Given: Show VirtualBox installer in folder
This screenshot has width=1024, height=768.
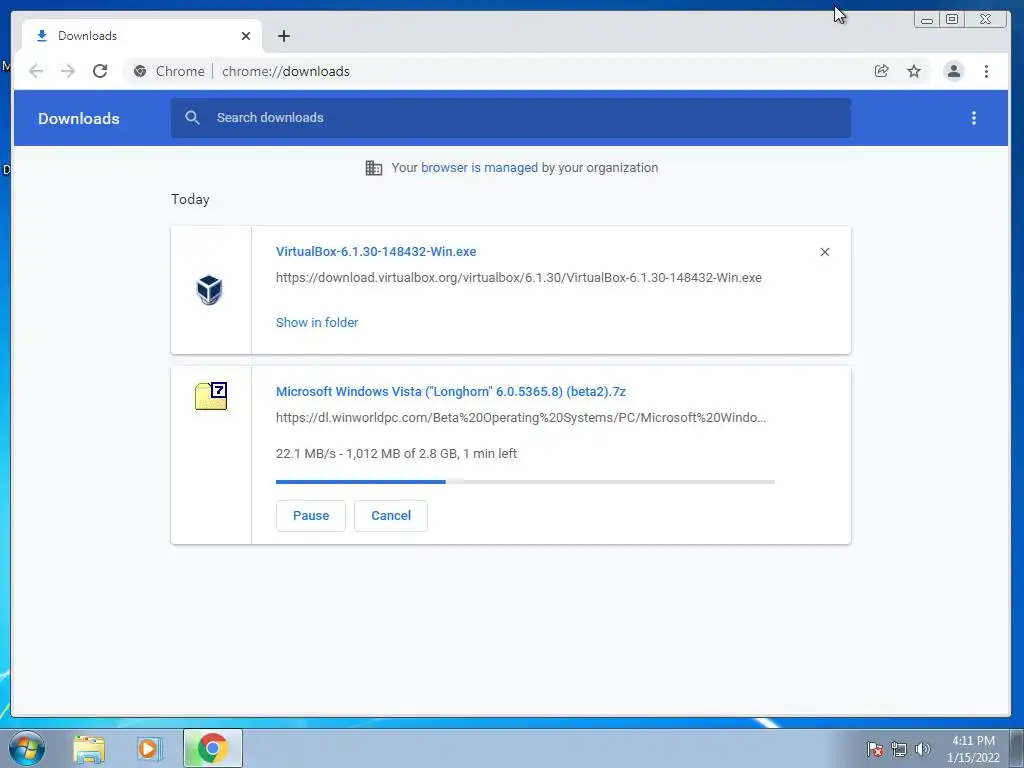Looking at the screenshot, I should coord(317,323).
